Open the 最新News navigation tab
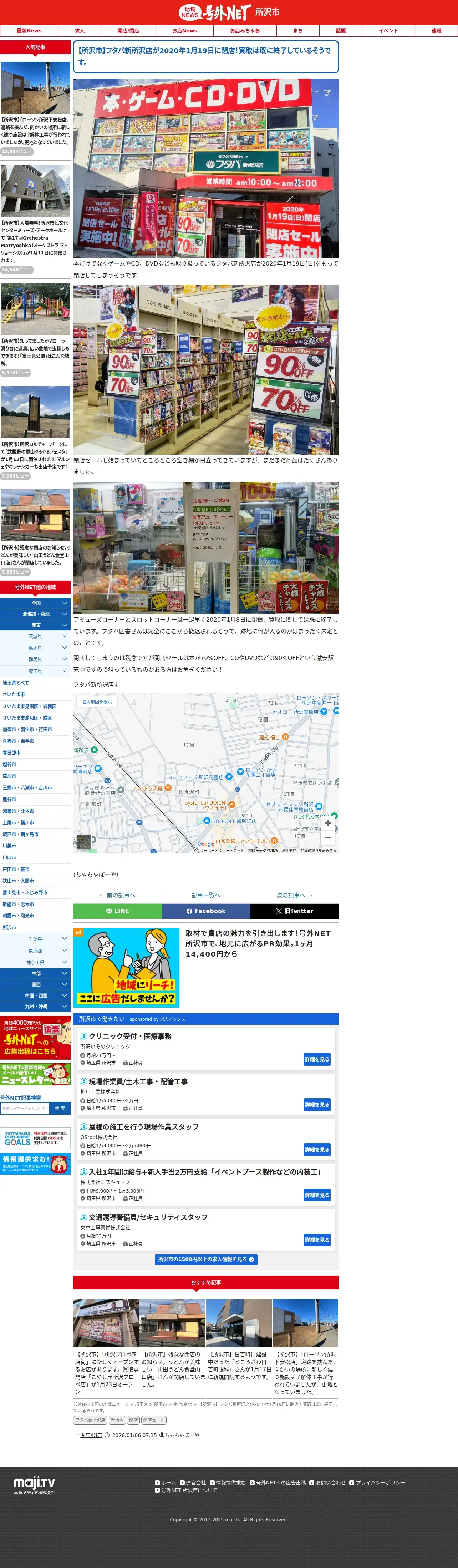458x1568 pixels. [29, 30]
